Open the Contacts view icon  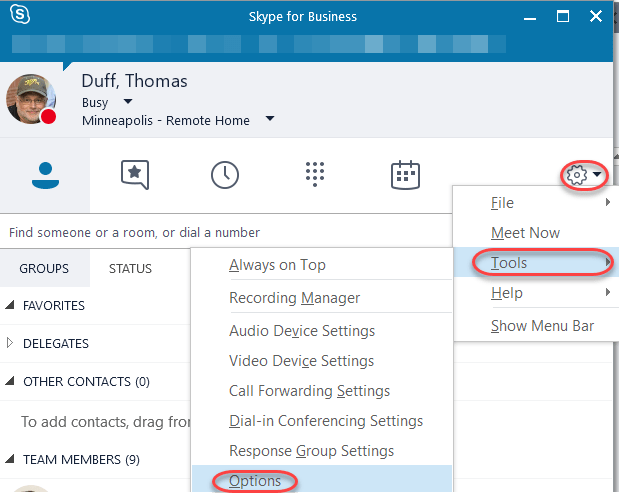pyautogui.click(x=45, y=175)
